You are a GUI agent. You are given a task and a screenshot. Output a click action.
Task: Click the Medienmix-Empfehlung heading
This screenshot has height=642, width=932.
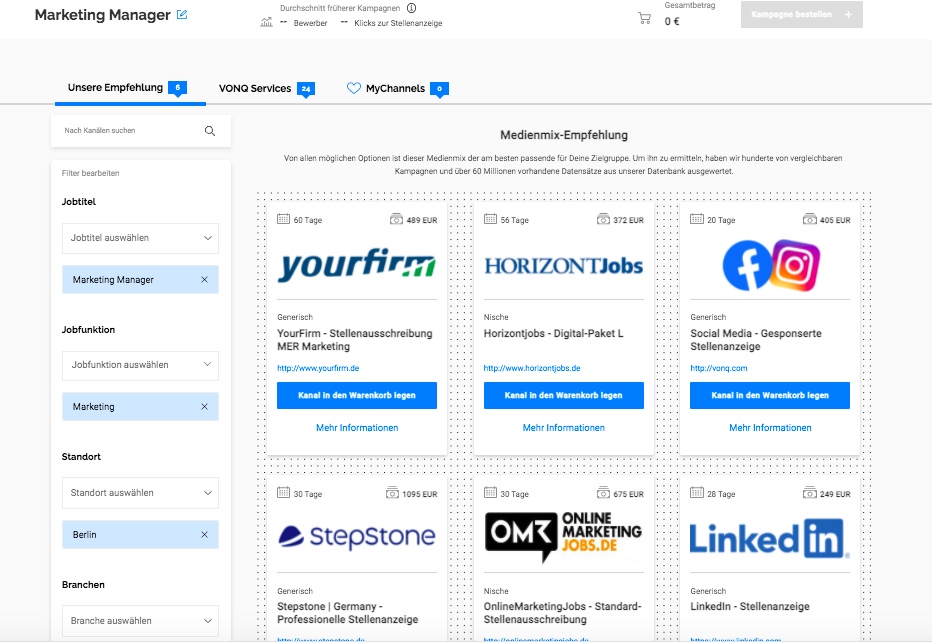tap(563, 135)
